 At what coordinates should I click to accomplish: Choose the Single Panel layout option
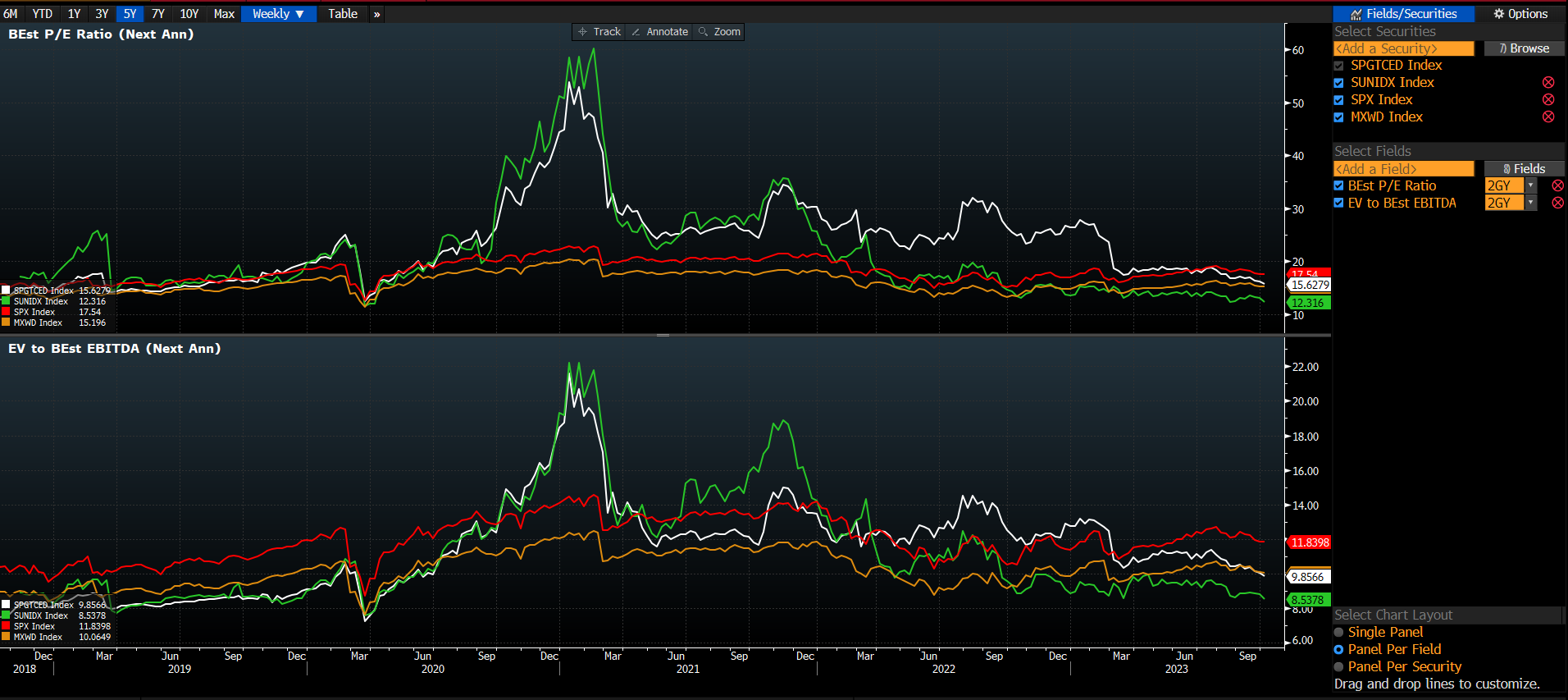coord(1339,632)
